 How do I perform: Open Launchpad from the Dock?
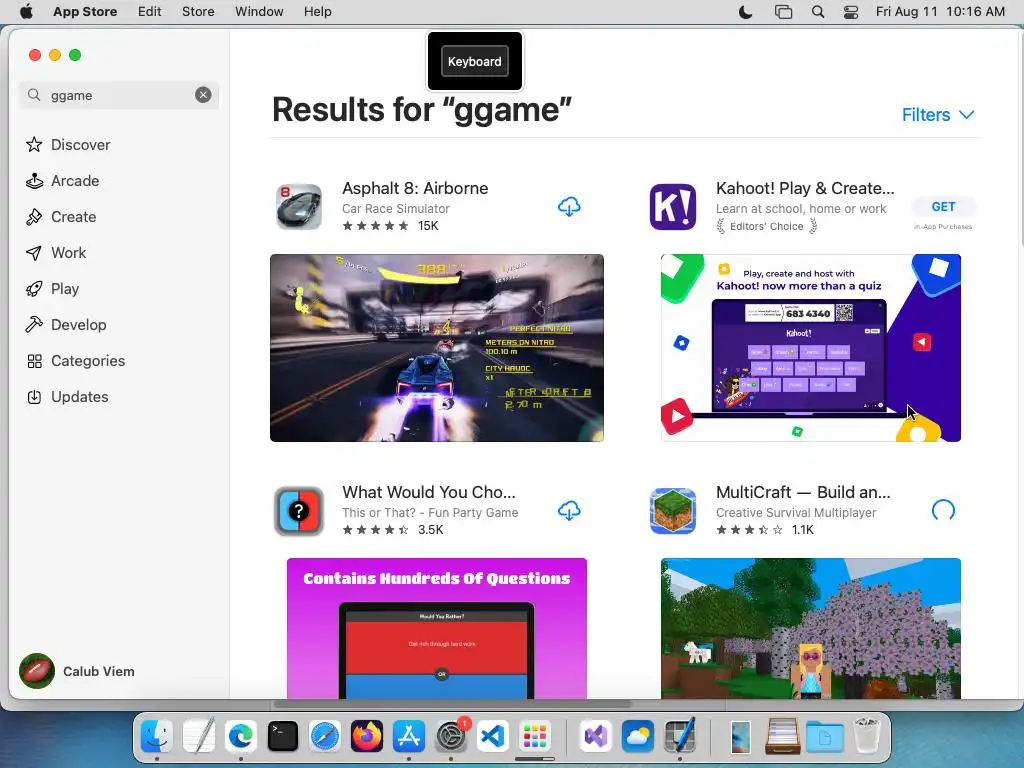coord(535,737)
